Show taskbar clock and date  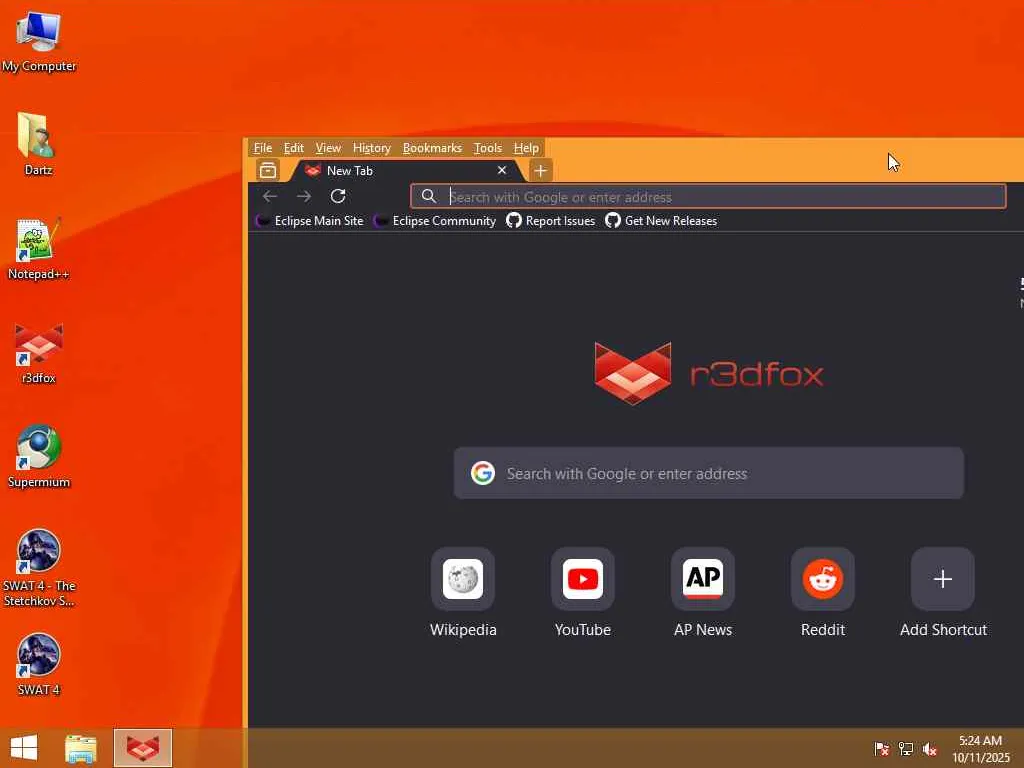coord(980,749)
